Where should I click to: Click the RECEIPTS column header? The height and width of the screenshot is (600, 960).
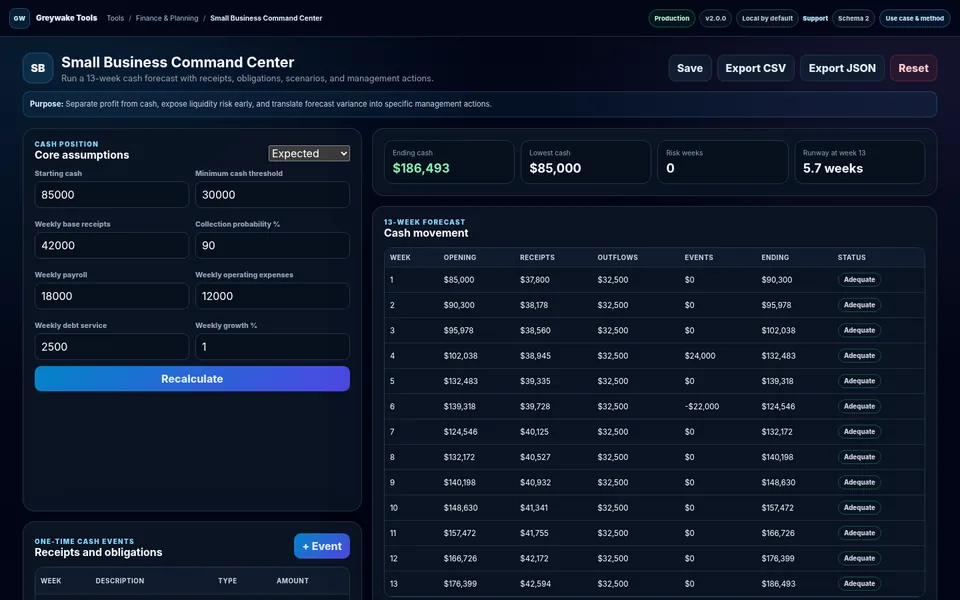(x=537, y=258)
